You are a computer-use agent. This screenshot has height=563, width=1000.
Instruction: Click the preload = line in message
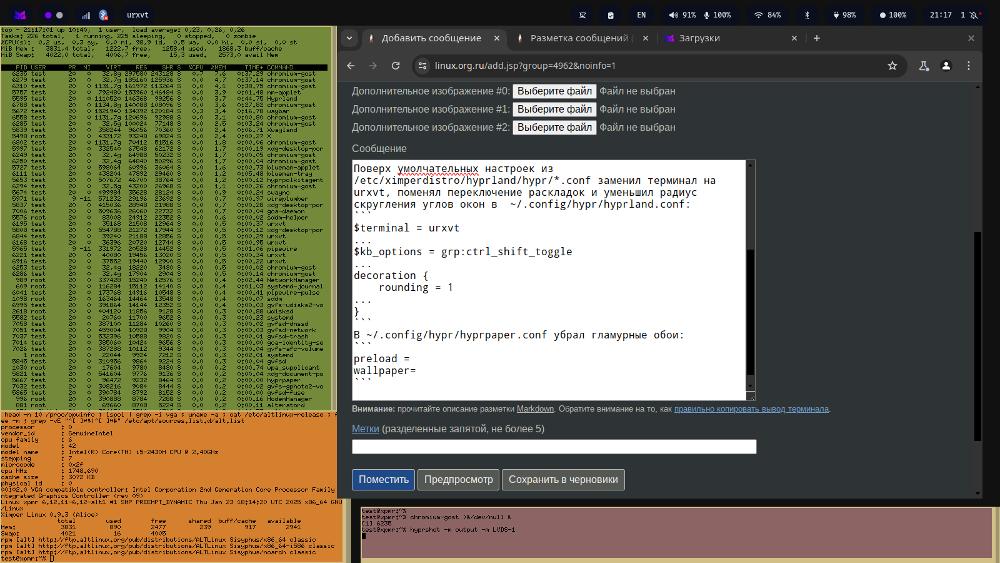381,358
